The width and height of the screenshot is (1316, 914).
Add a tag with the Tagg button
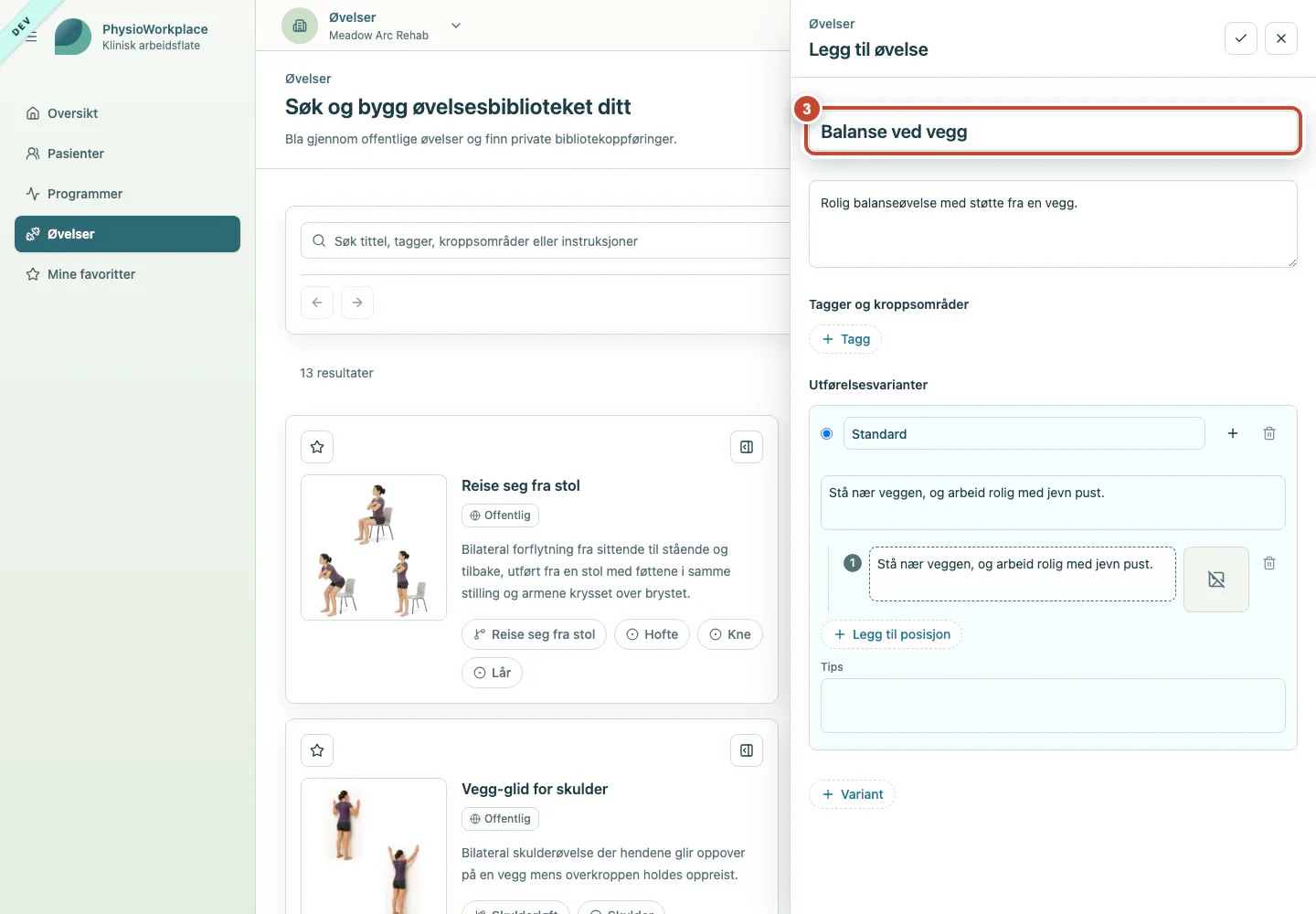point(845,339)
